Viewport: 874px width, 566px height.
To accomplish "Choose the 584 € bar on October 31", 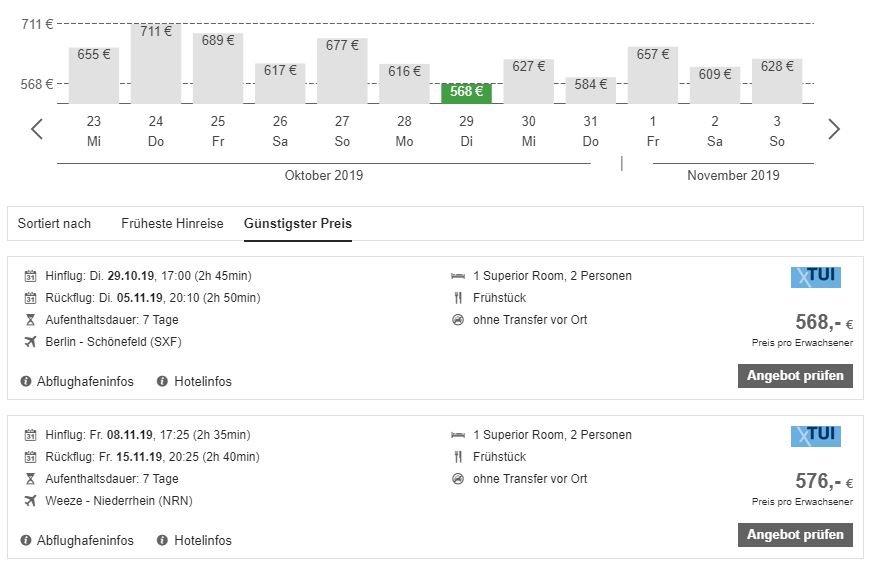I will [x=591, y=89].
